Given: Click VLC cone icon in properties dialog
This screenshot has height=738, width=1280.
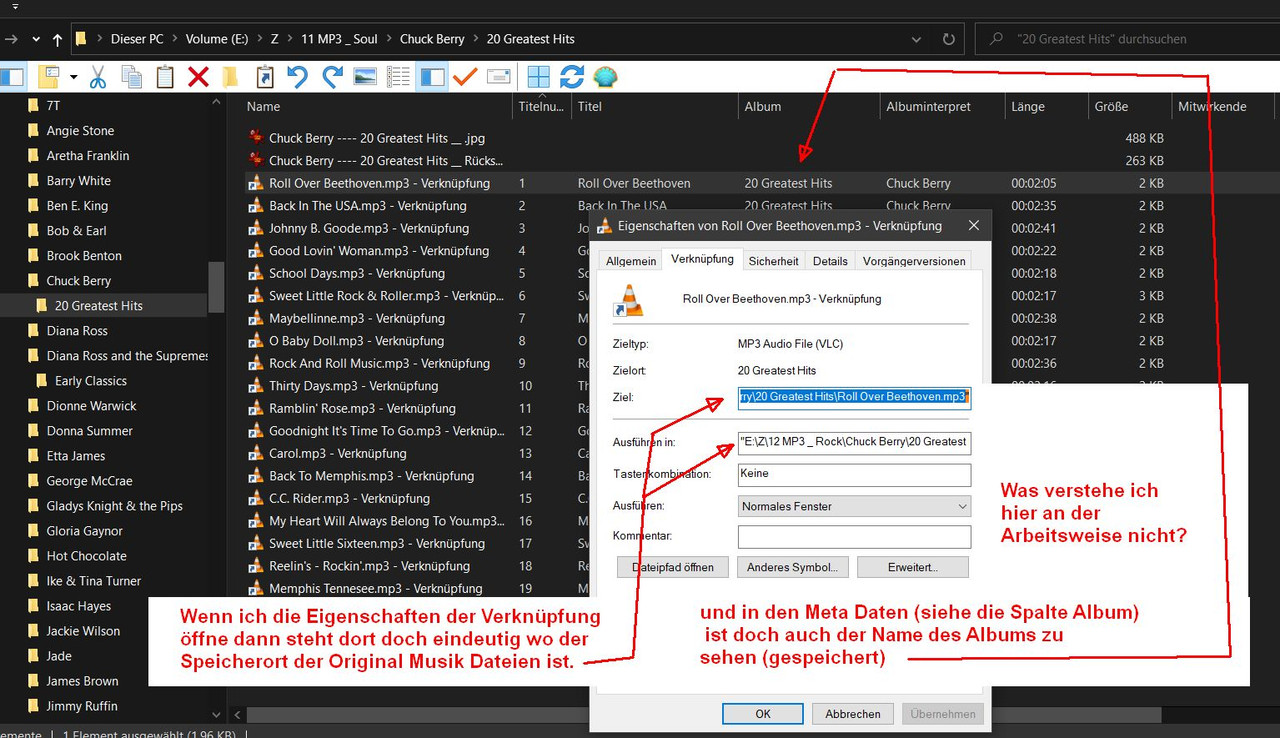Looking at the screenshot, I should pyautogui.click(x=629, y=300).
